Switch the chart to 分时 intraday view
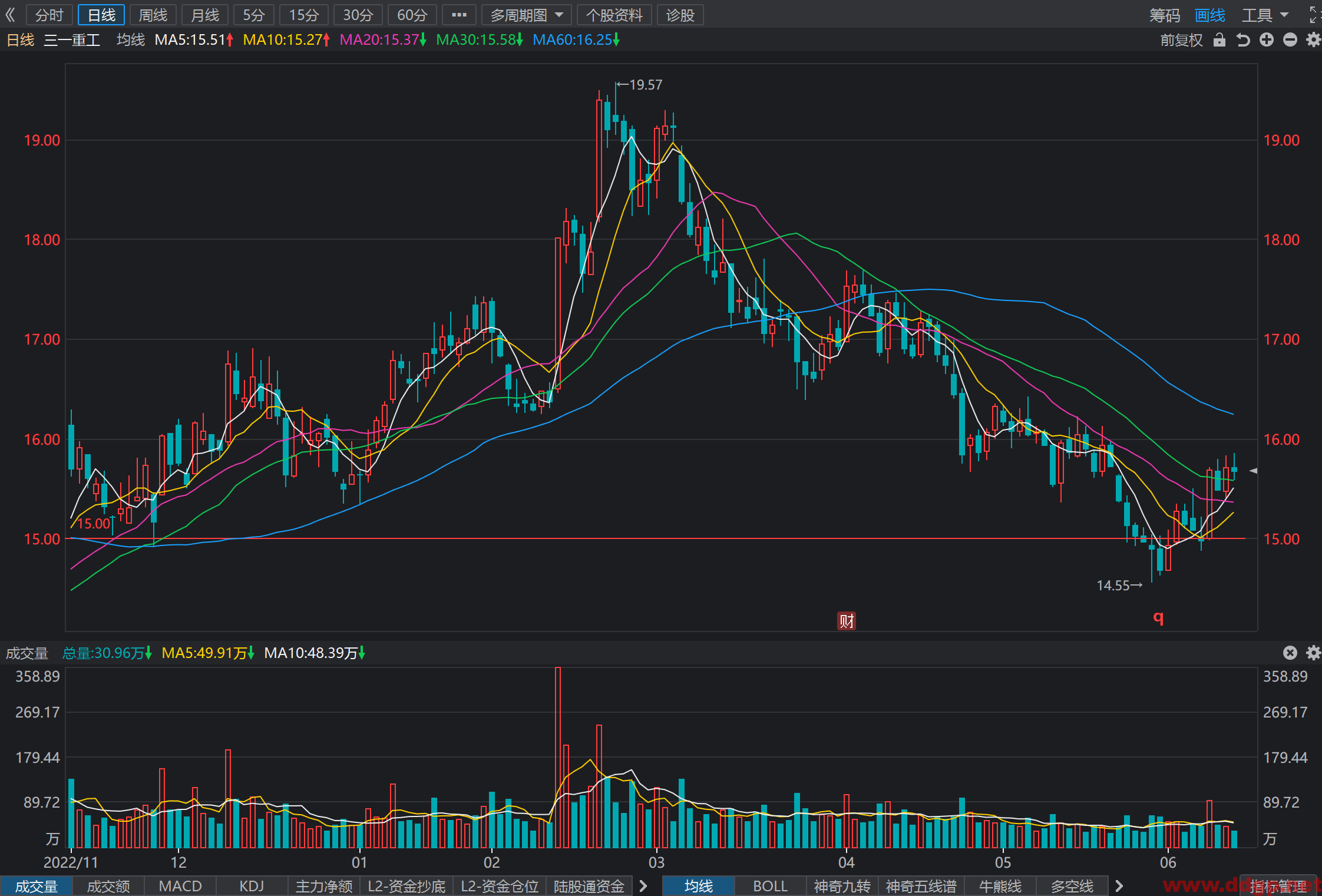The height and width of the screenshot is (896, 1322). coord(49,15)
